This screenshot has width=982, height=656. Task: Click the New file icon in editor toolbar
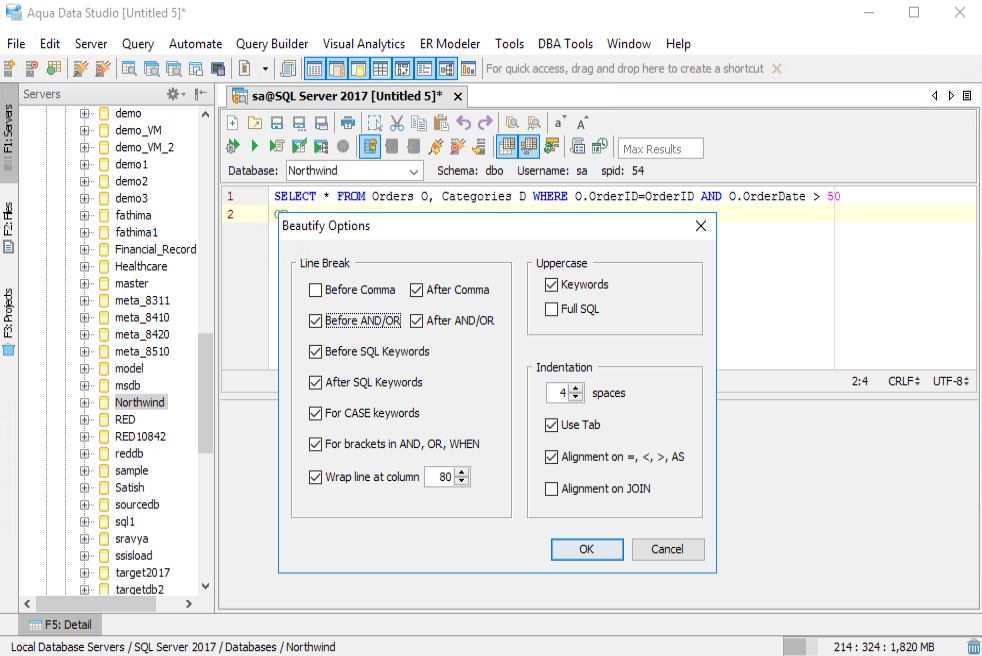coord(232,123)
